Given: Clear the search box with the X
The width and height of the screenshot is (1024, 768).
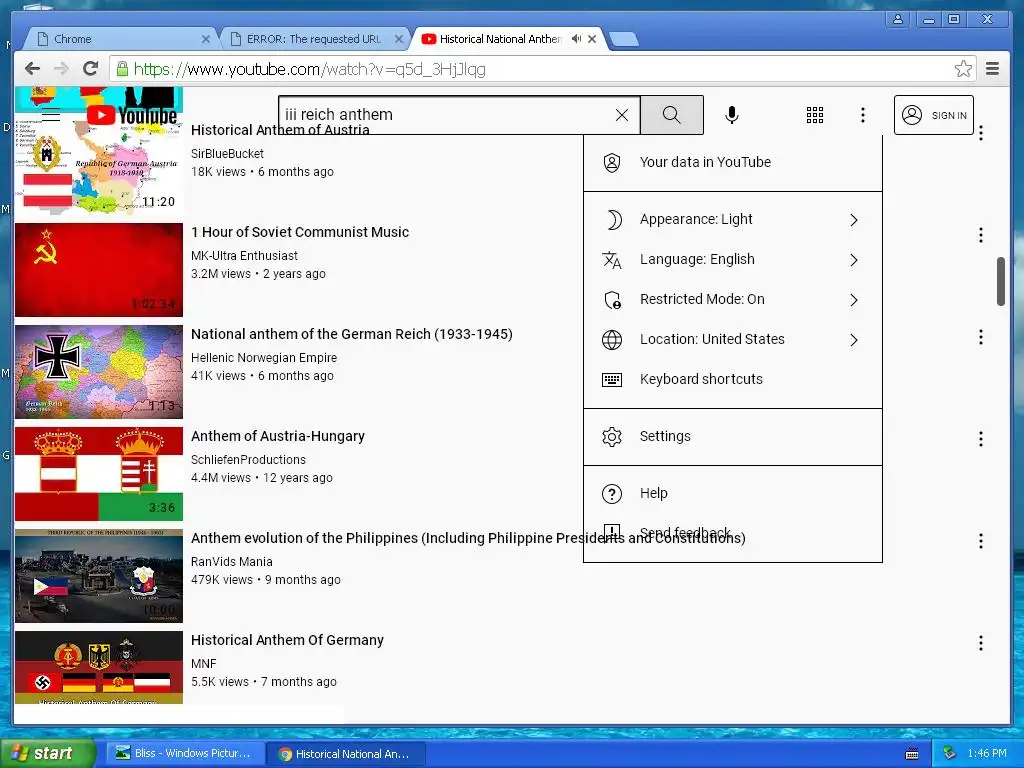Looking at the screenshot, I should click(622, 115).
